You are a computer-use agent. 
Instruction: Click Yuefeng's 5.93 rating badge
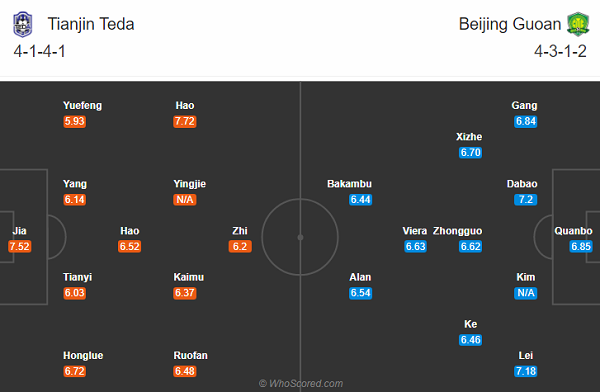(x=75, y=121)
